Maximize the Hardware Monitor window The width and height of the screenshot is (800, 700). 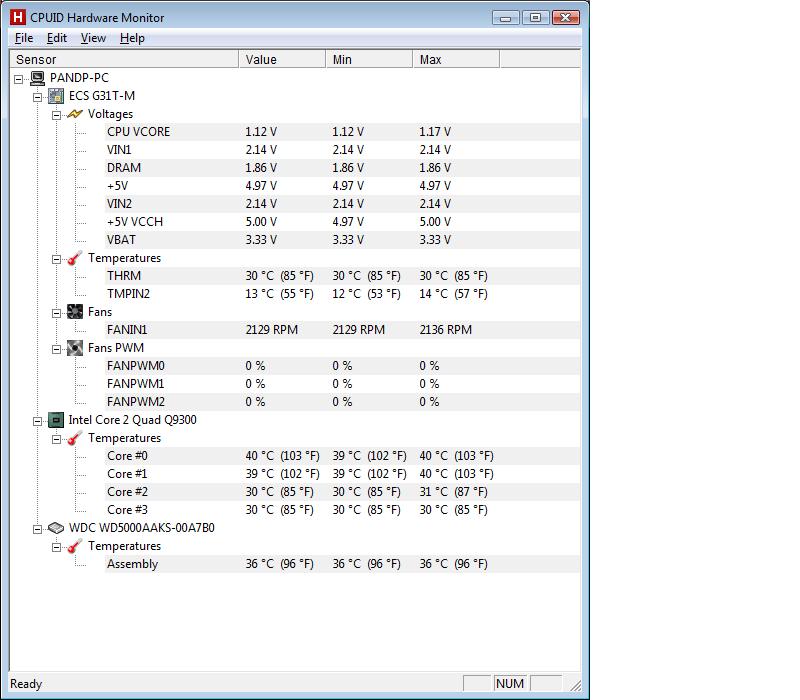tap(535, 18)
